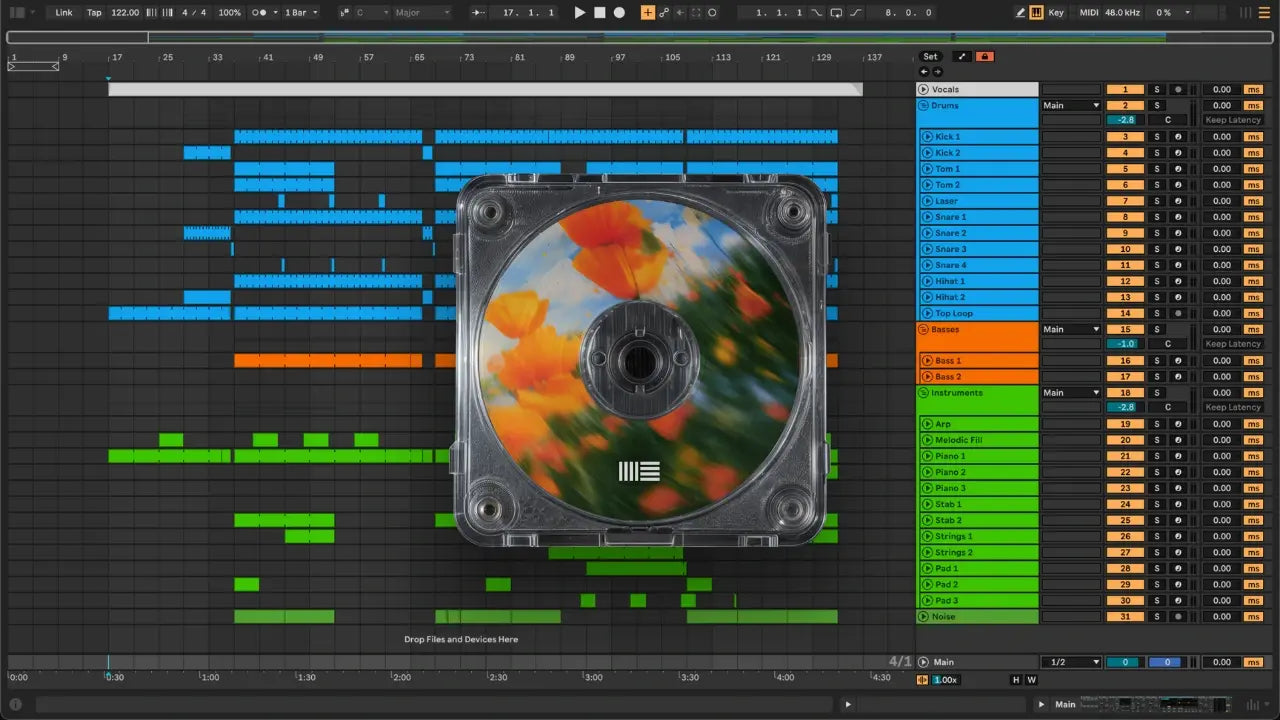Click the Follow playback arrow icon

coord(479,13)
